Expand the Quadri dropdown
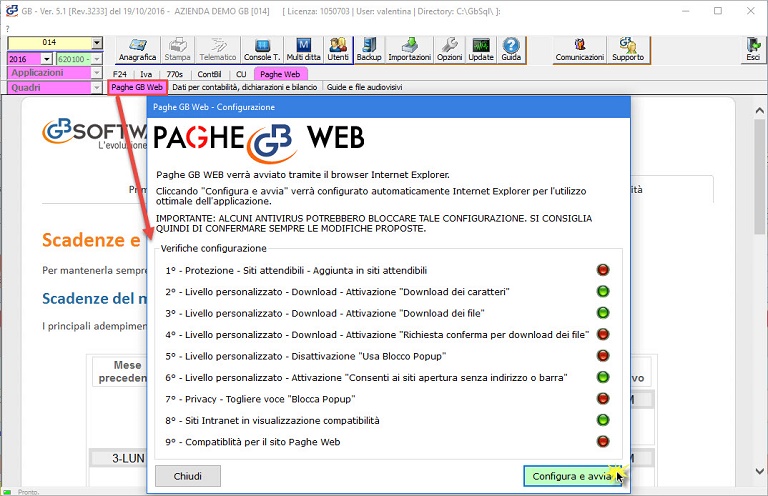 coord(97,88)
